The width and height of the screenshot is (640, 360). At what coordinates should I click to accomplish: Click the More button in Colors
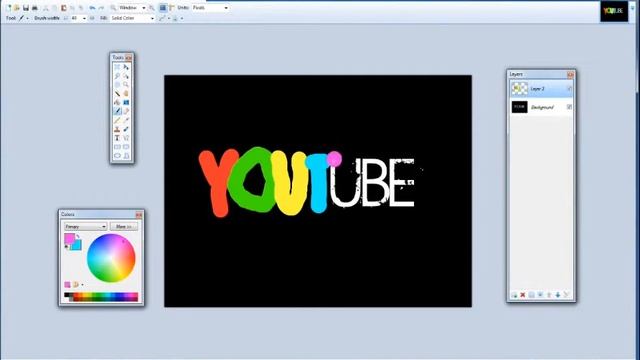point(124,227)
